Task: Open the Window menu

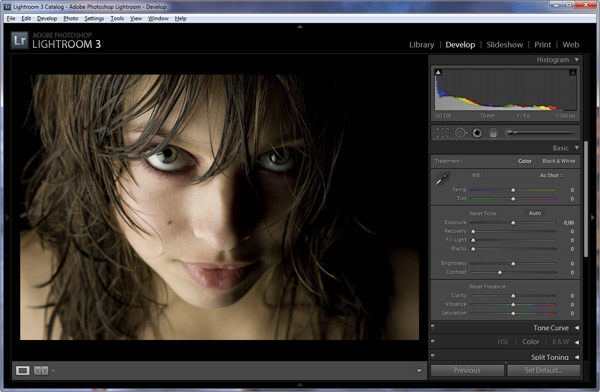Action: 158,18
